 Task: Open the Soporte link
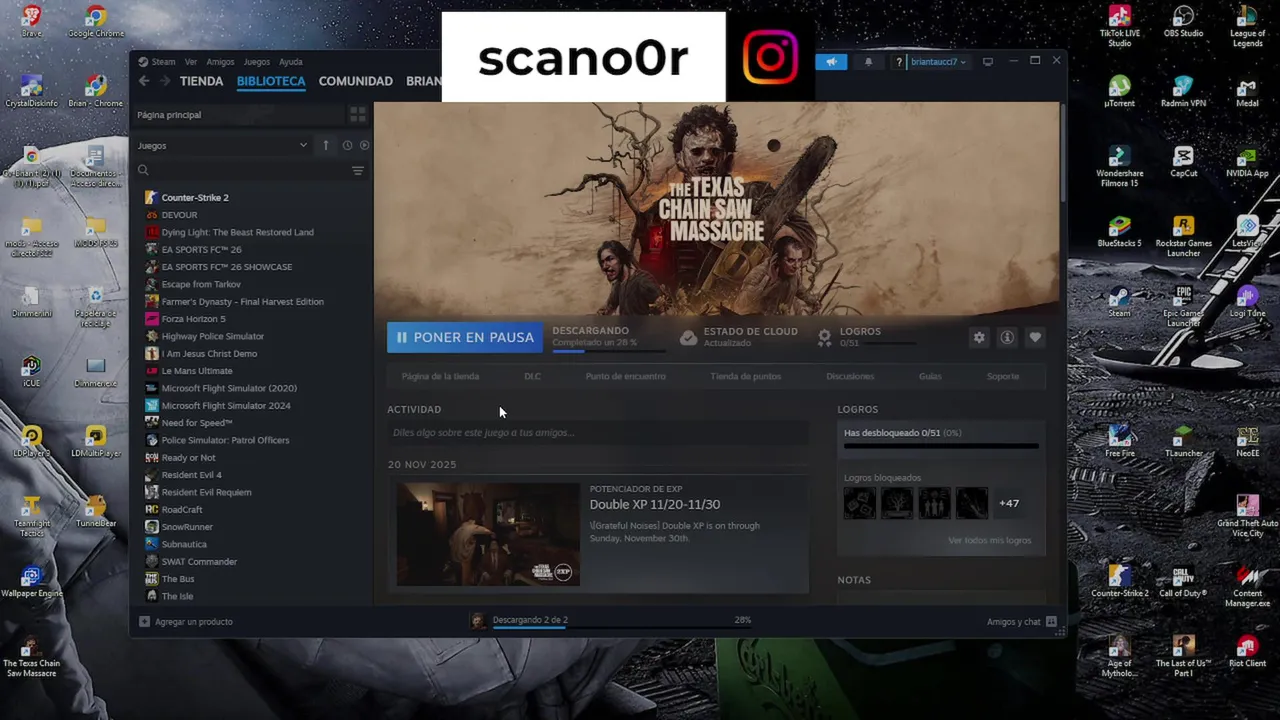click(x=1003, y=377)
